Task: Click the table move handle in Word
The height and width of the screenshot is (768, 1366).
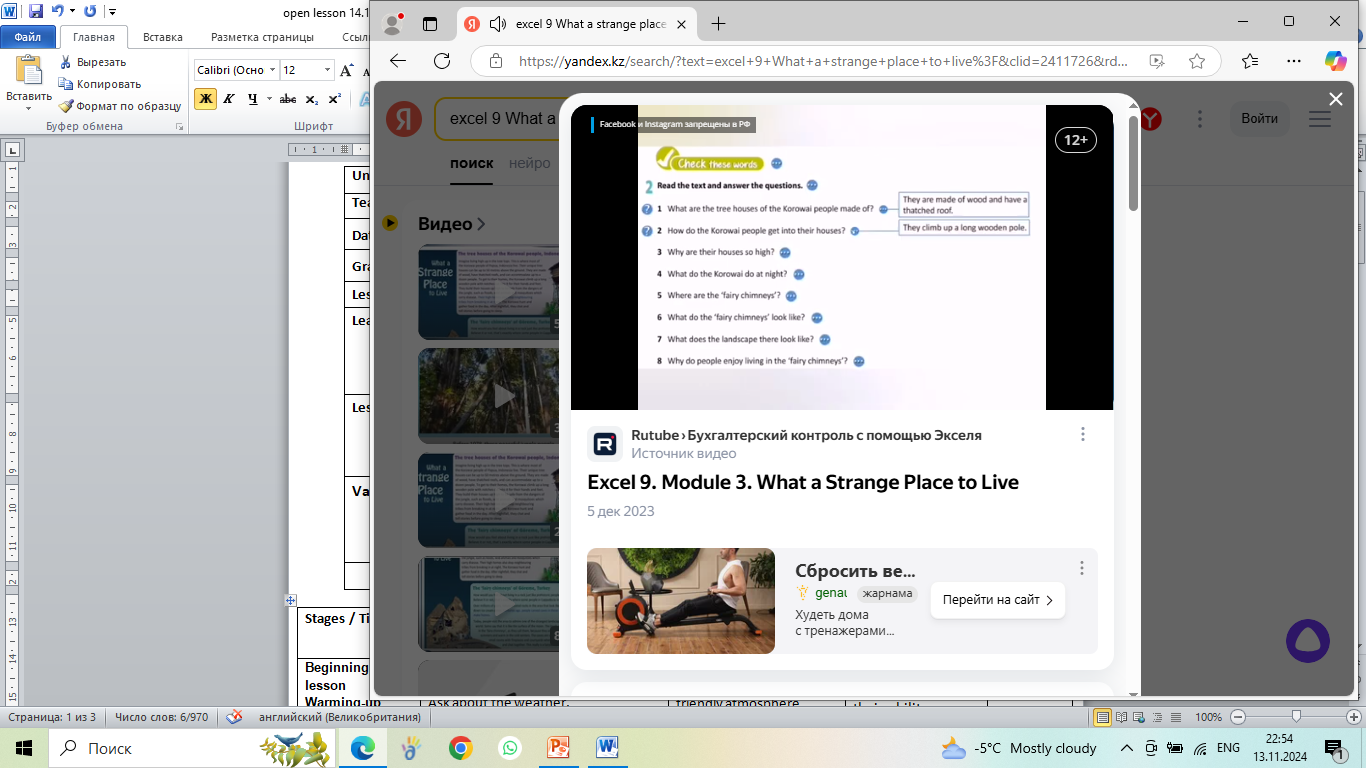Action: (x=291, y=600)
